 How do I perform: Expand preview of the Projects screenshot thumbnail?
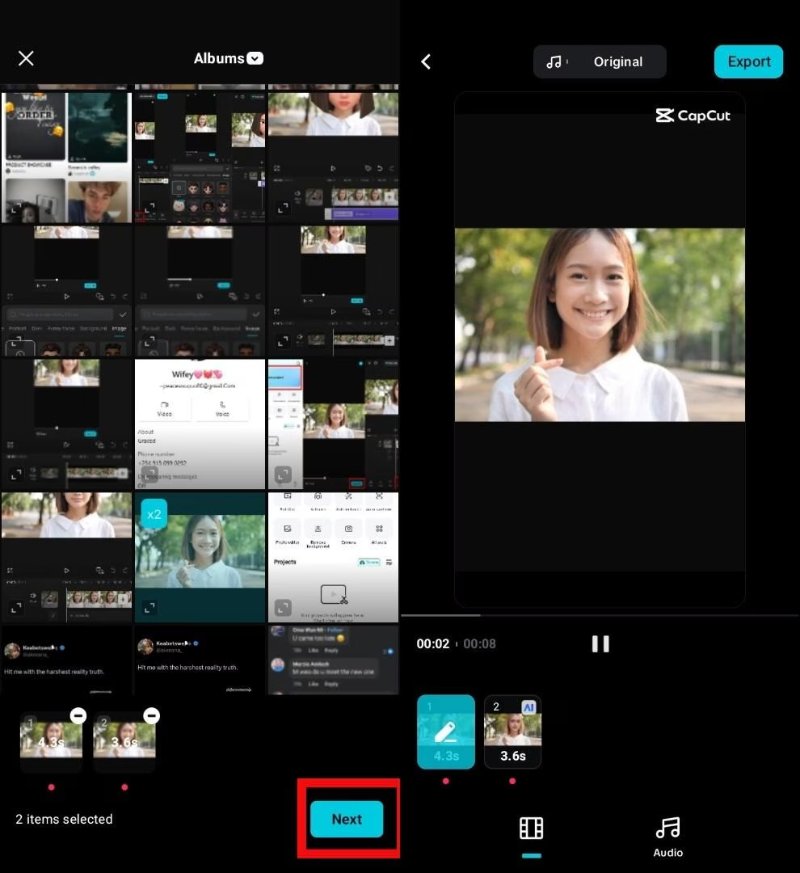click(284, 607)
